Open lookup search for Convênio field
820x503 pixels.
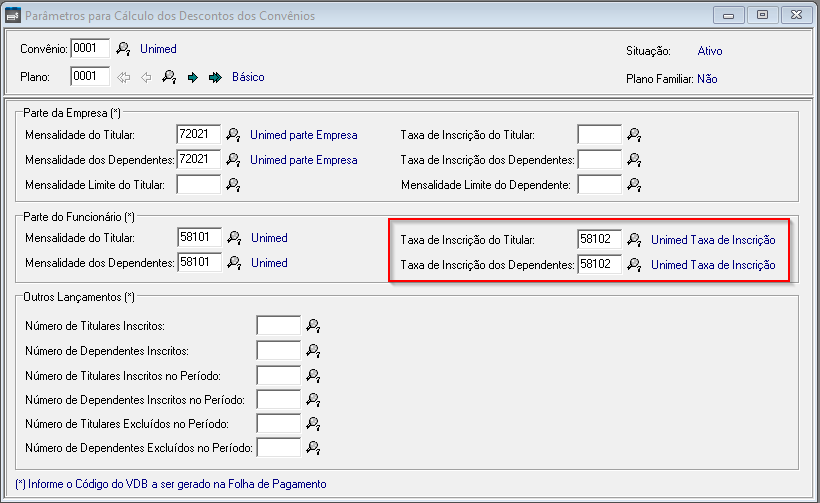pyautogui.click(x=124, y=49)
